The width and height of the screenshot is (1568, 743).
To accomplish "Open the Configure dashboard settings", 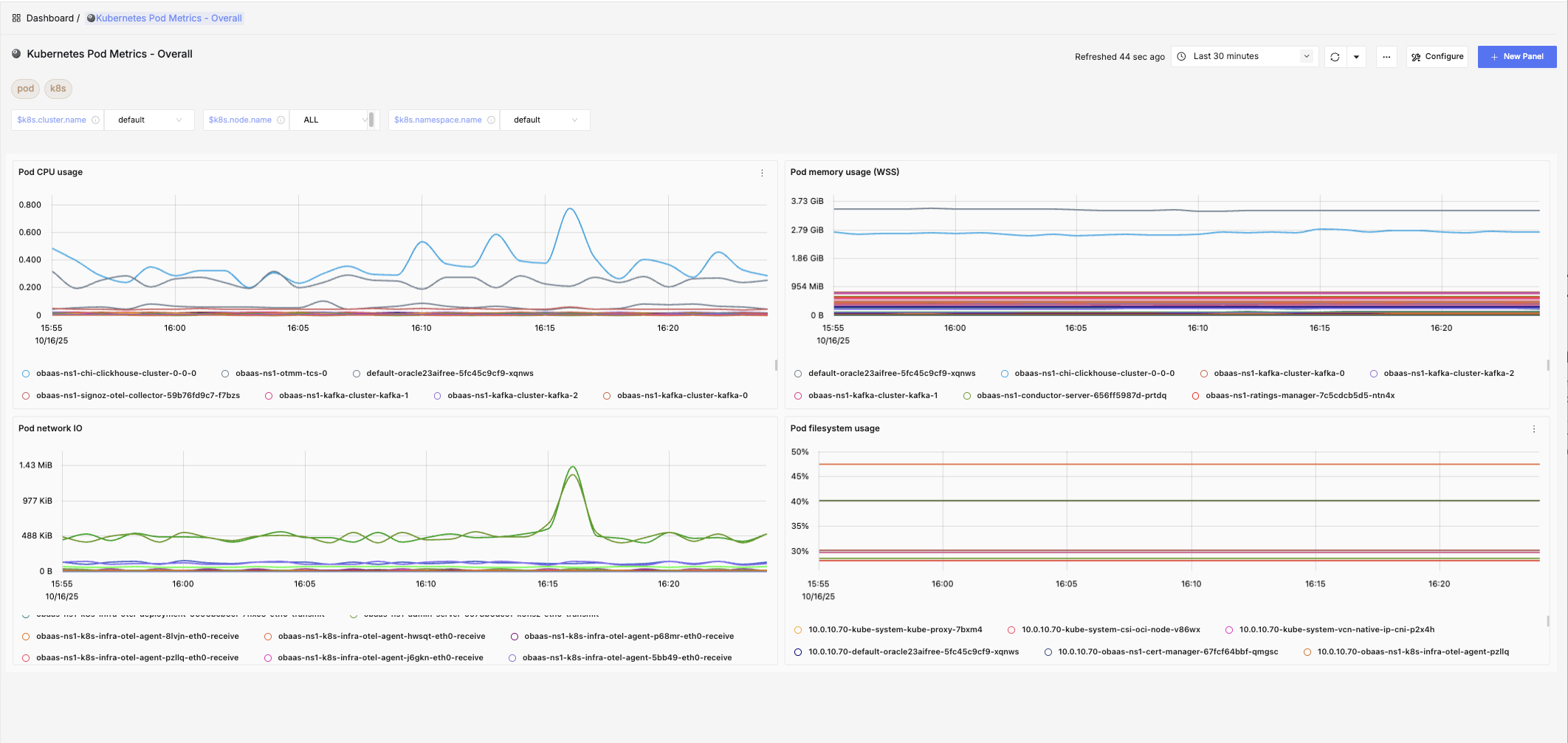I will (x=1437, y=56).
